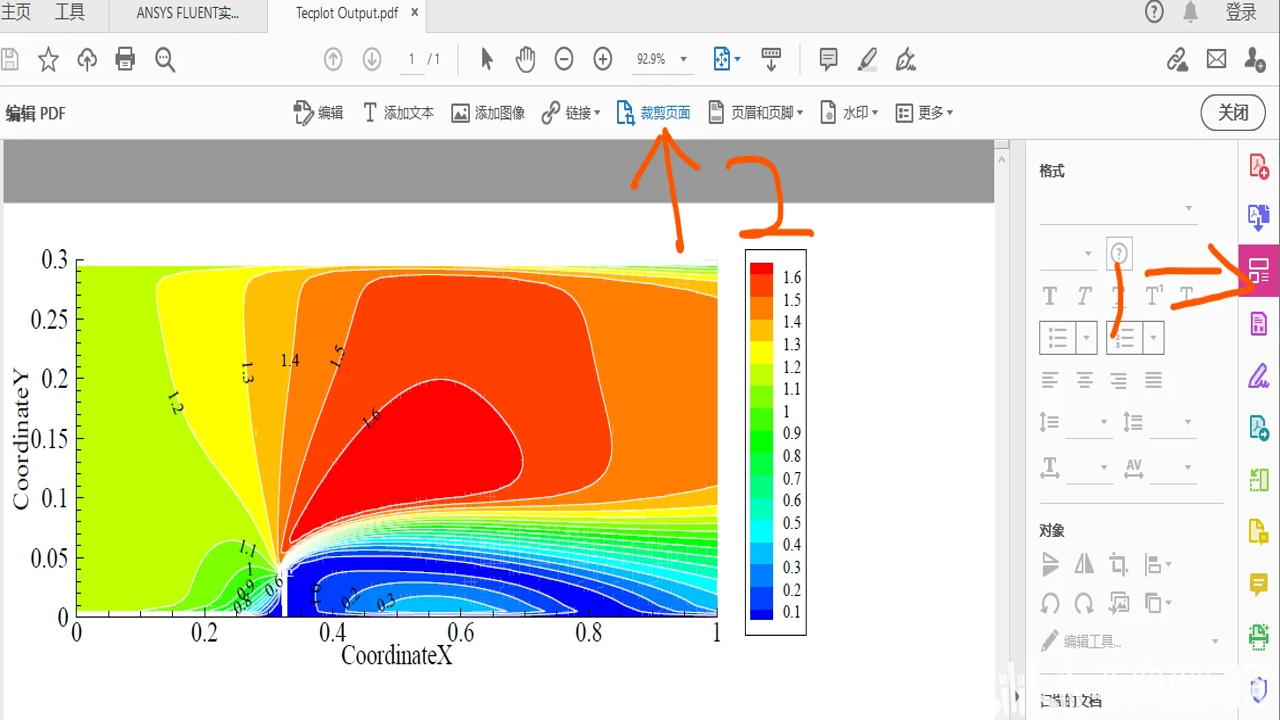The width and height of the screenshot is (1280, 720).
Task: Click the print icon in toolbar
Action: tap(125, 60)
